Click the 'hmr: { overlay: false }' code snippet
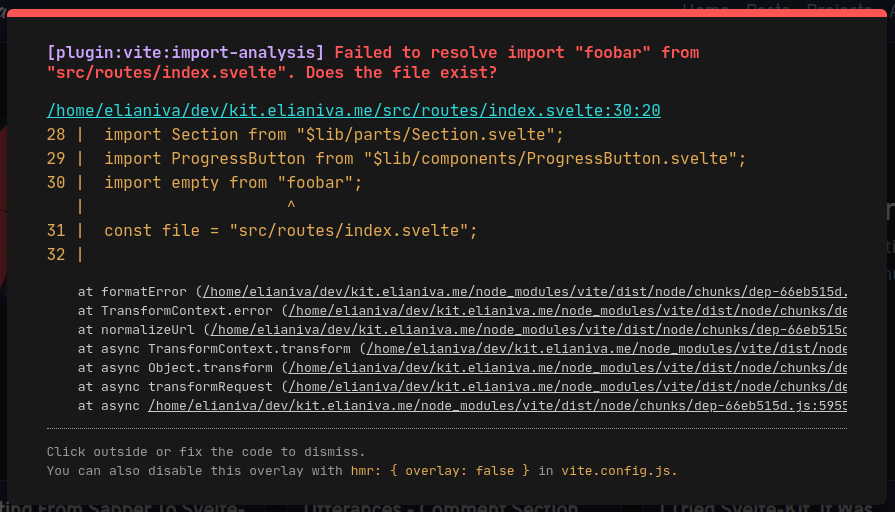 440,471
